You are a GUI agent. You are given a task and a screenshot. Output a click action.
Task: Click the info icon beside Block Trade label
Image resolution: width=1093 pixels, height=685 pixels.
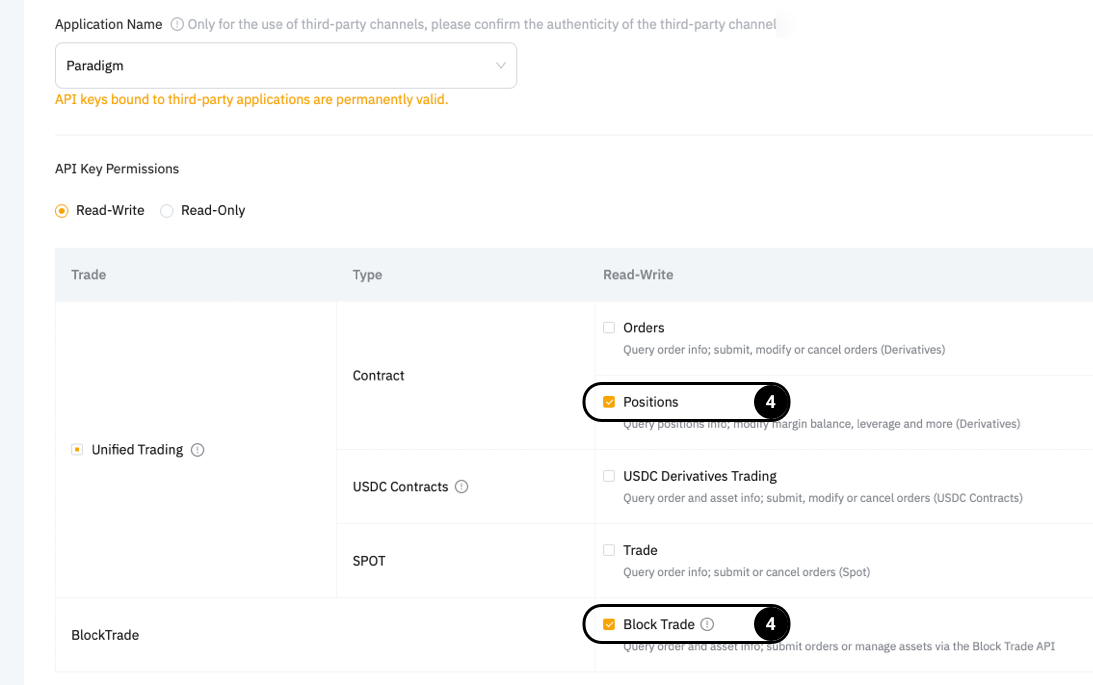point(707,625)
